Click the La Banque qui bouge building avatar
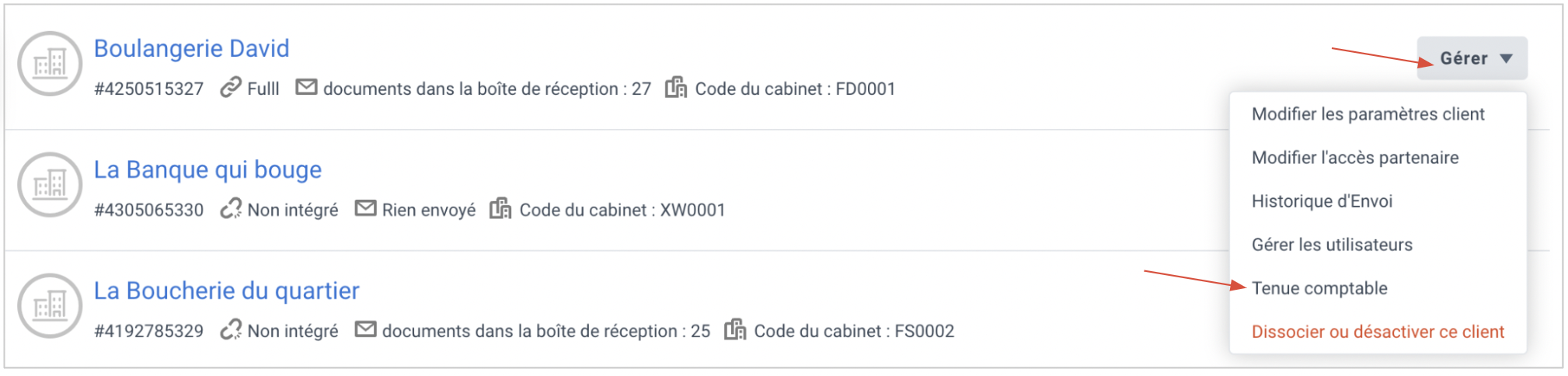Screen dimensions: 1568x376 [51, 185]
